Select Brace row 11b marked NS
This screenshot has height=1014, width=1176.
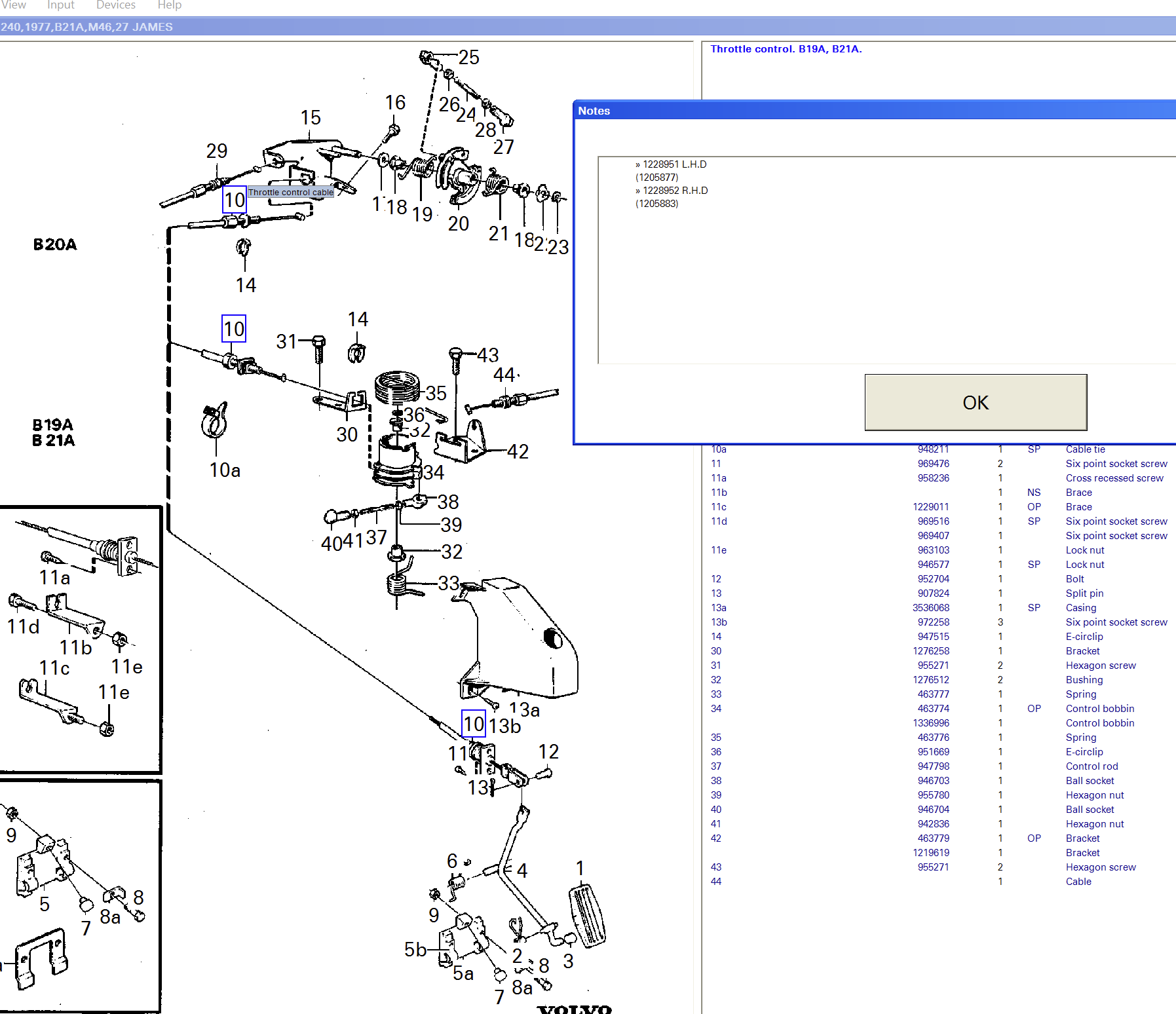(x=939, y=493)
